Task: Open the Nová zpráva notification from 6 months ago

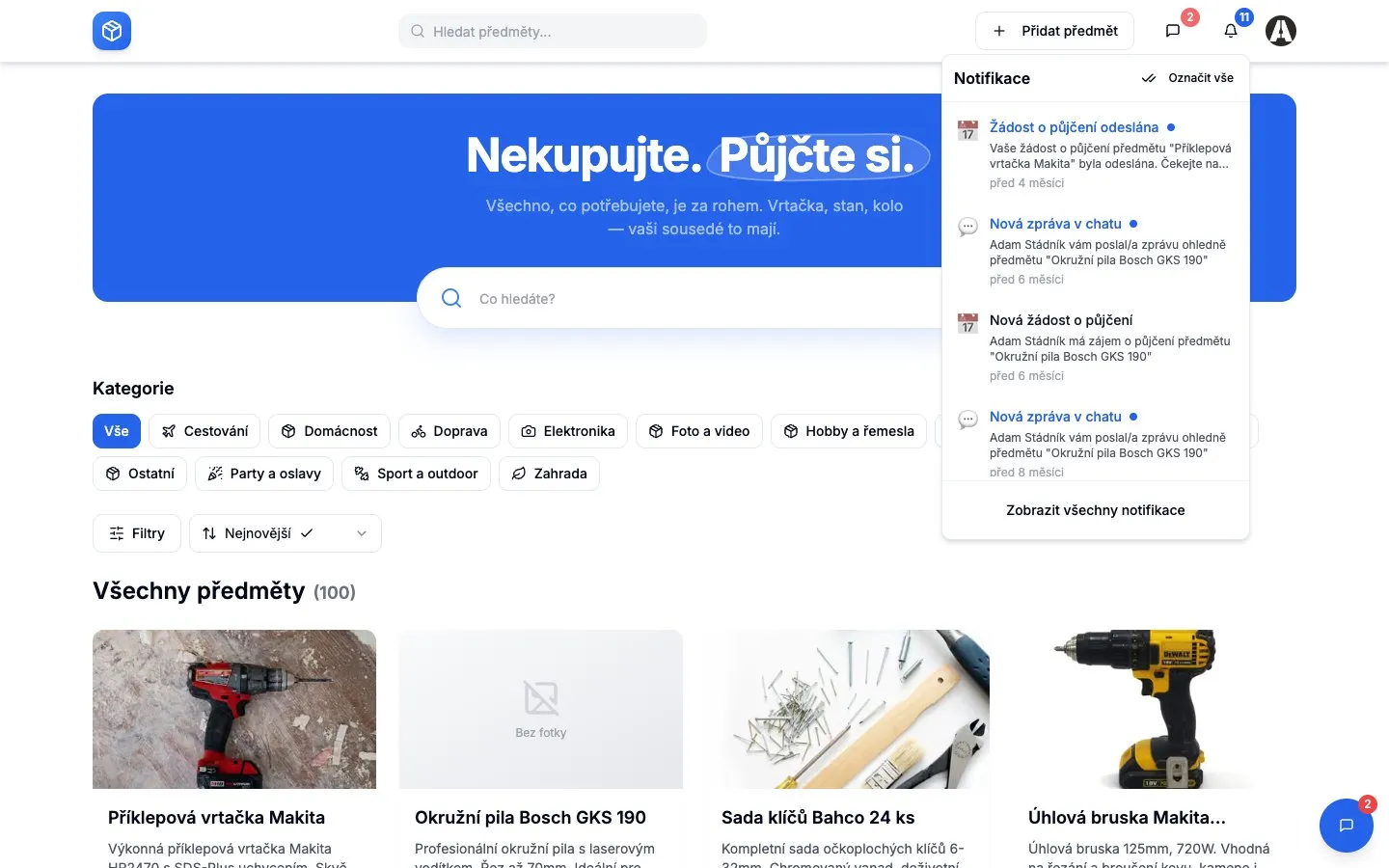Action: click(1096, 251)
